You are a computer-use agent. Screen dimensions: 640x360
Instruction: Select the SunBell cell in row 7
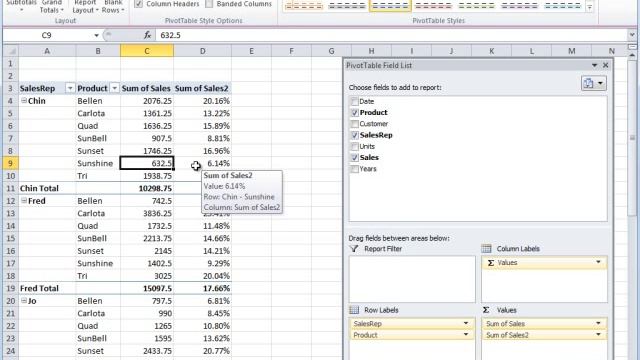pos(98,138)
